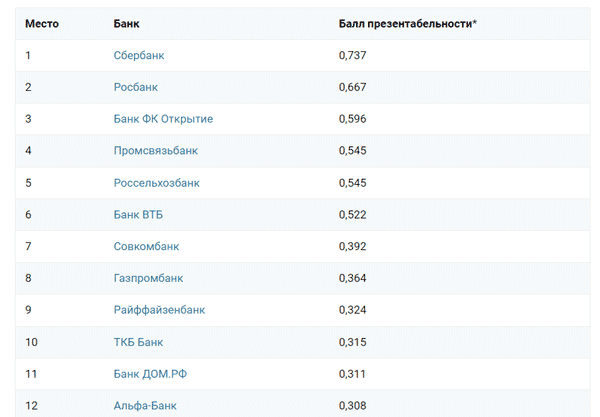Click the Банк column header
Viewport: 600px width, 417px height.
pos(127,22)
